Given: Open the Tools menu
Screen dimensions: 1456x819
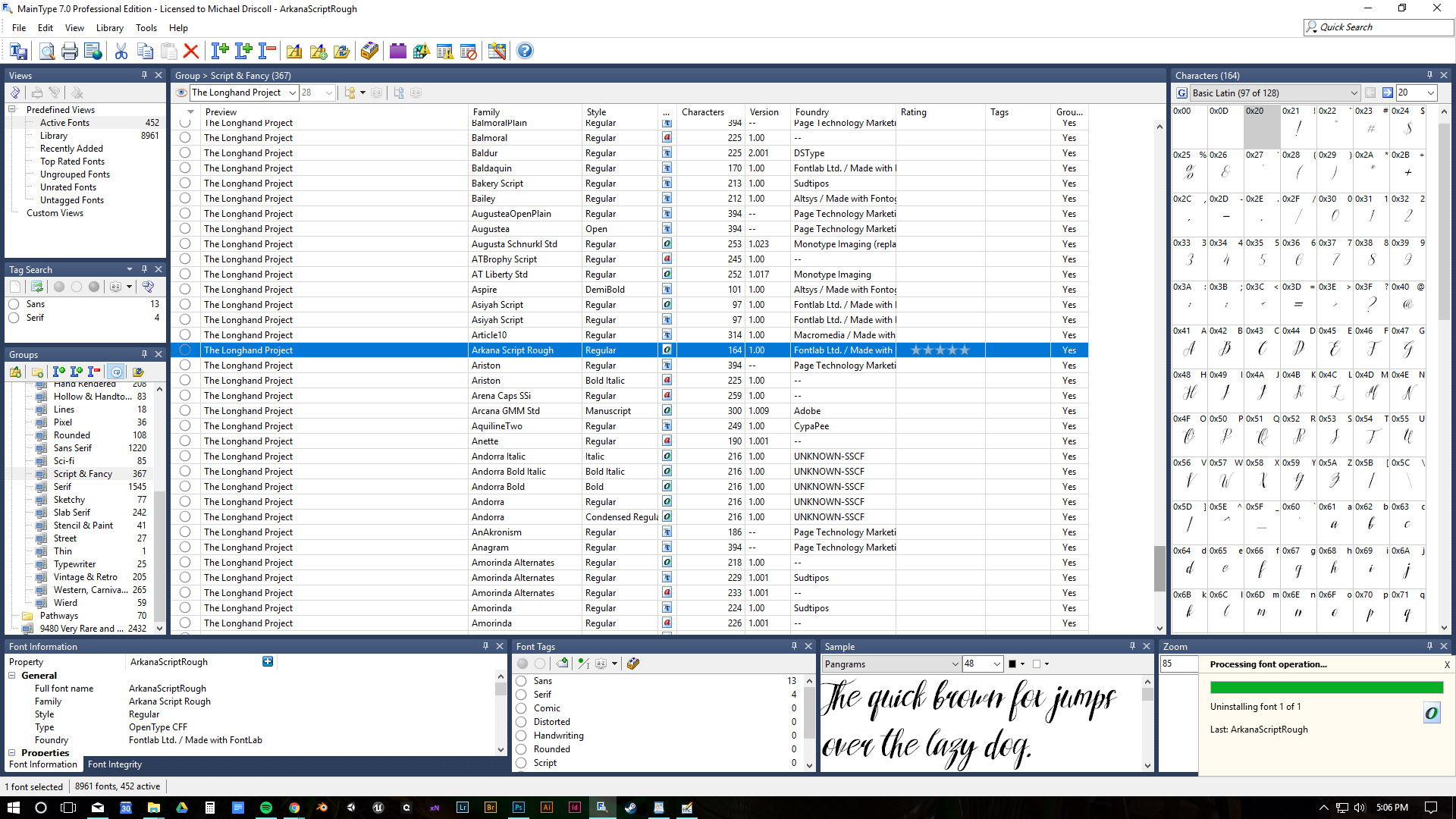Looking at the screenshot, I should click(x=146, y=28).
